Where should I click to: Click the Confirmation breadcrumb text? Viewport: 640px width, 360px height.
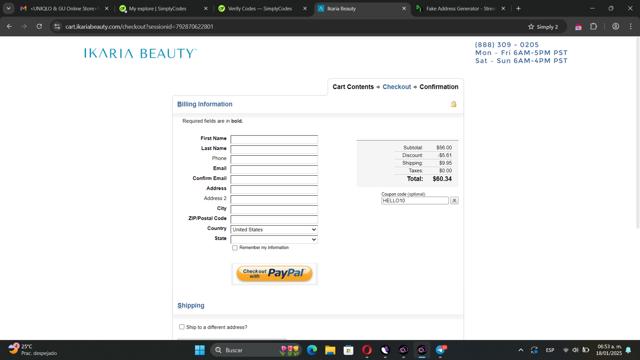coord(439,87)
